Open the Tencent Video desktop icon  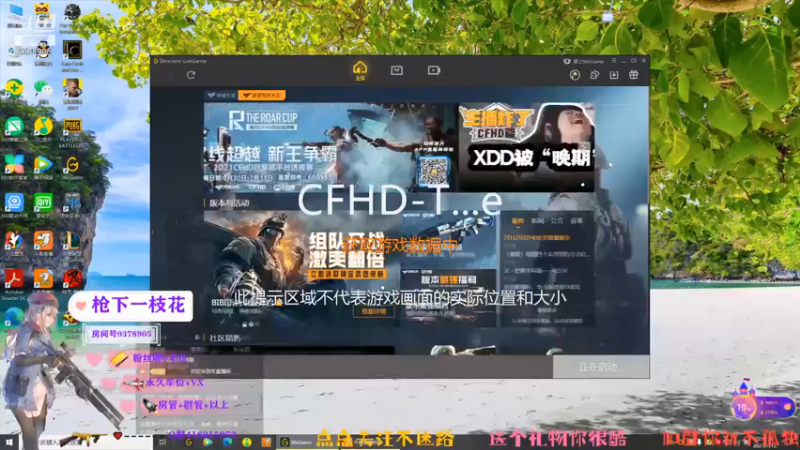(x=43, y=167)
